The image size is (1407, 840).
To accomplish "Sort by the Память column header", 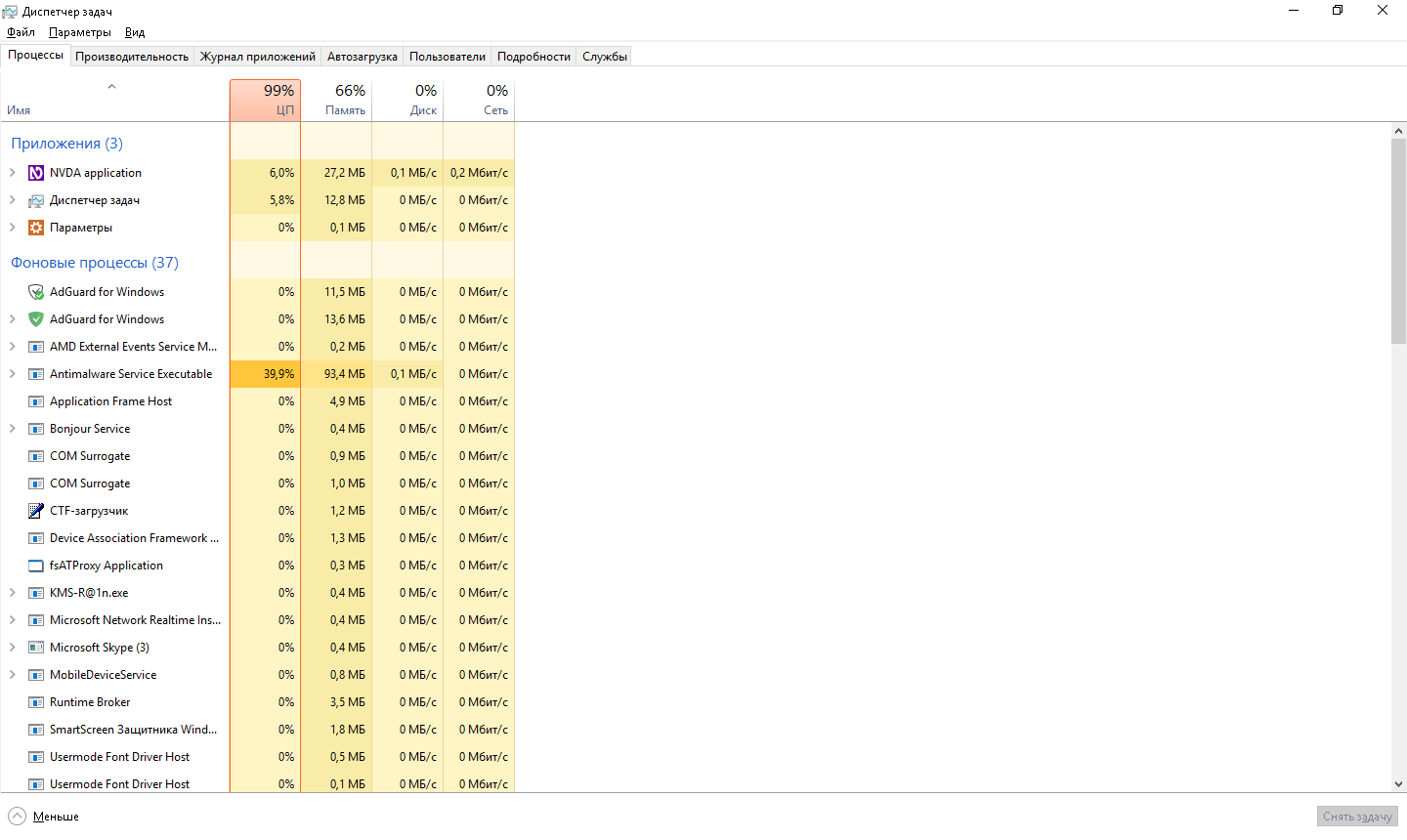I will [x=336, y=101].
